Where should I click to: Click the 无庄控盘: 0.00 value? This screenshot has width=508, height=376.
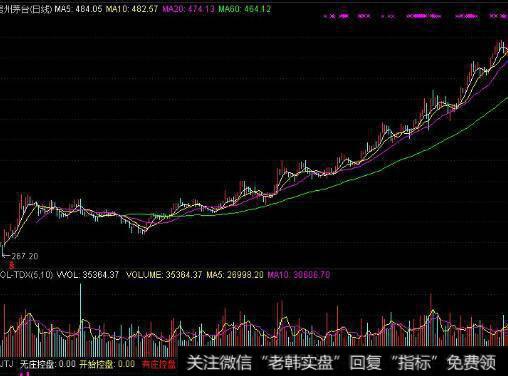coord(48,364)
